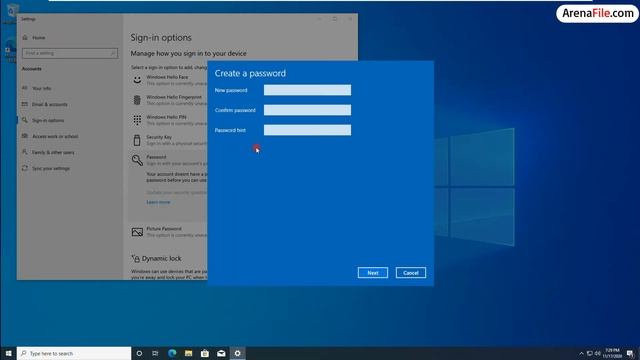The height and width of the screenshot is (360, 640).
Task: Open the taskbar clock and date
Action: (x=612, y=353)
